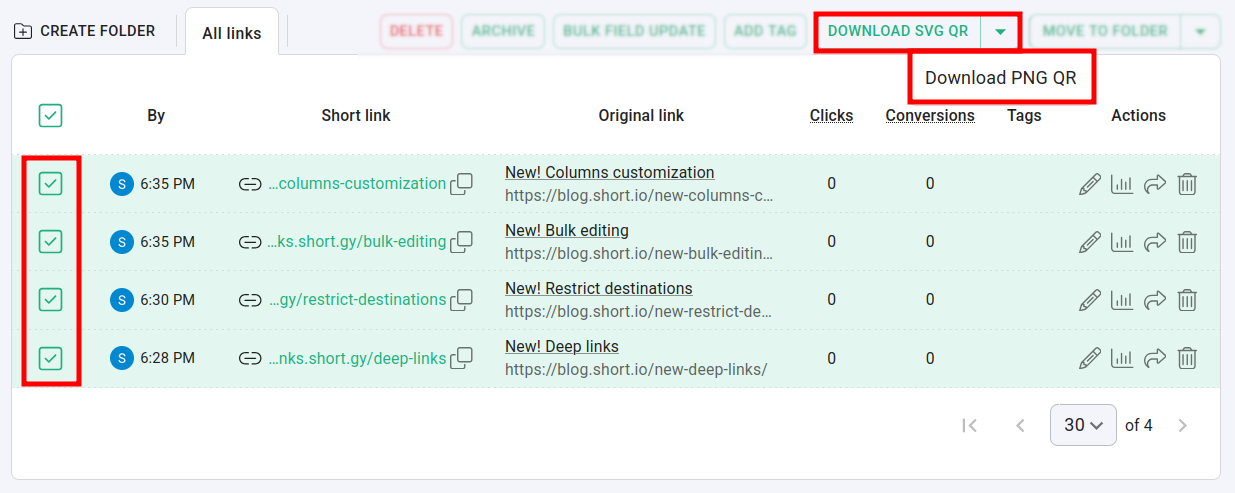Open the Move to Folder dropdown arrow
Screen dimensions: 1235x493
tap(1200, 31)
